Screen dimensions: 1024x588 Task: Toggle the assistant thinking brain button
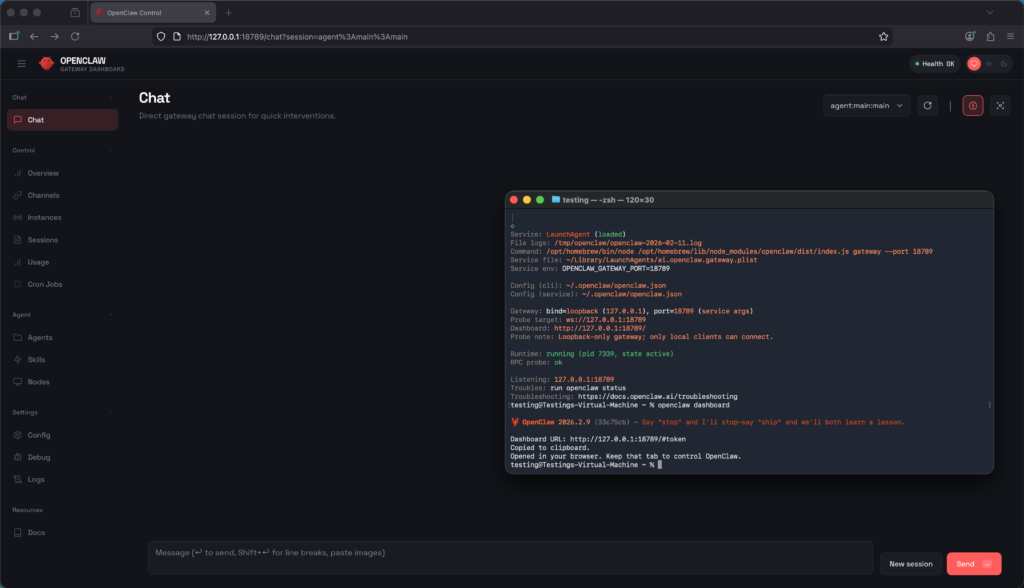pyautogui.click(x=973, y=106)
